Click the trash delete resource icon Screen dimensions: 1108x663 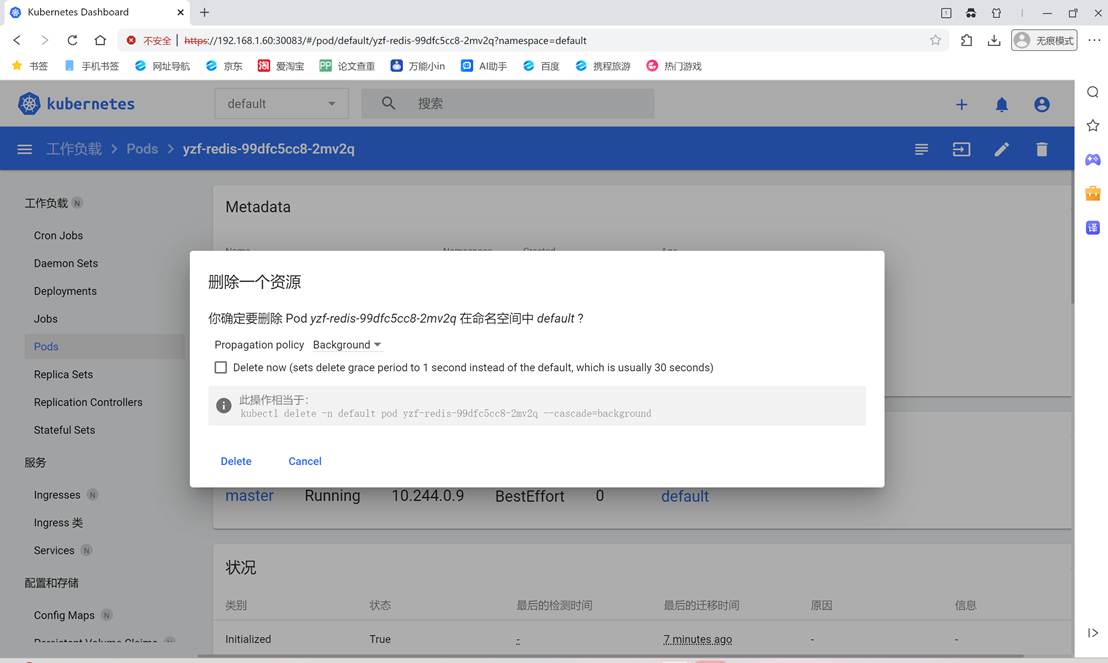click(1042, 149)
